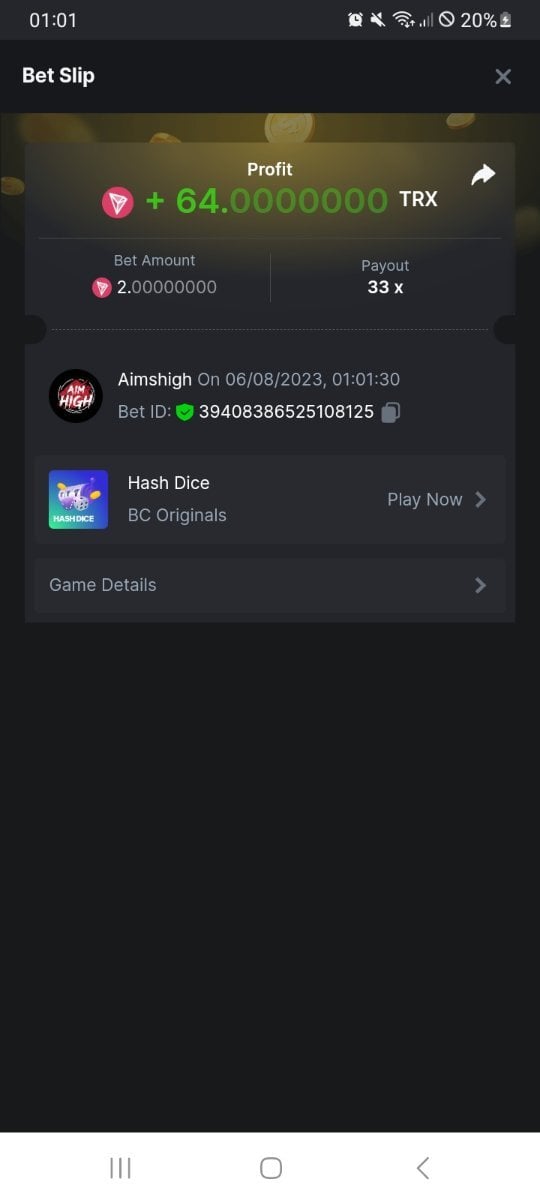Close the Bet Slip panel
The width and height of the screenshot is (540, 1200).
pyautogui.click(x=503, y=76)
